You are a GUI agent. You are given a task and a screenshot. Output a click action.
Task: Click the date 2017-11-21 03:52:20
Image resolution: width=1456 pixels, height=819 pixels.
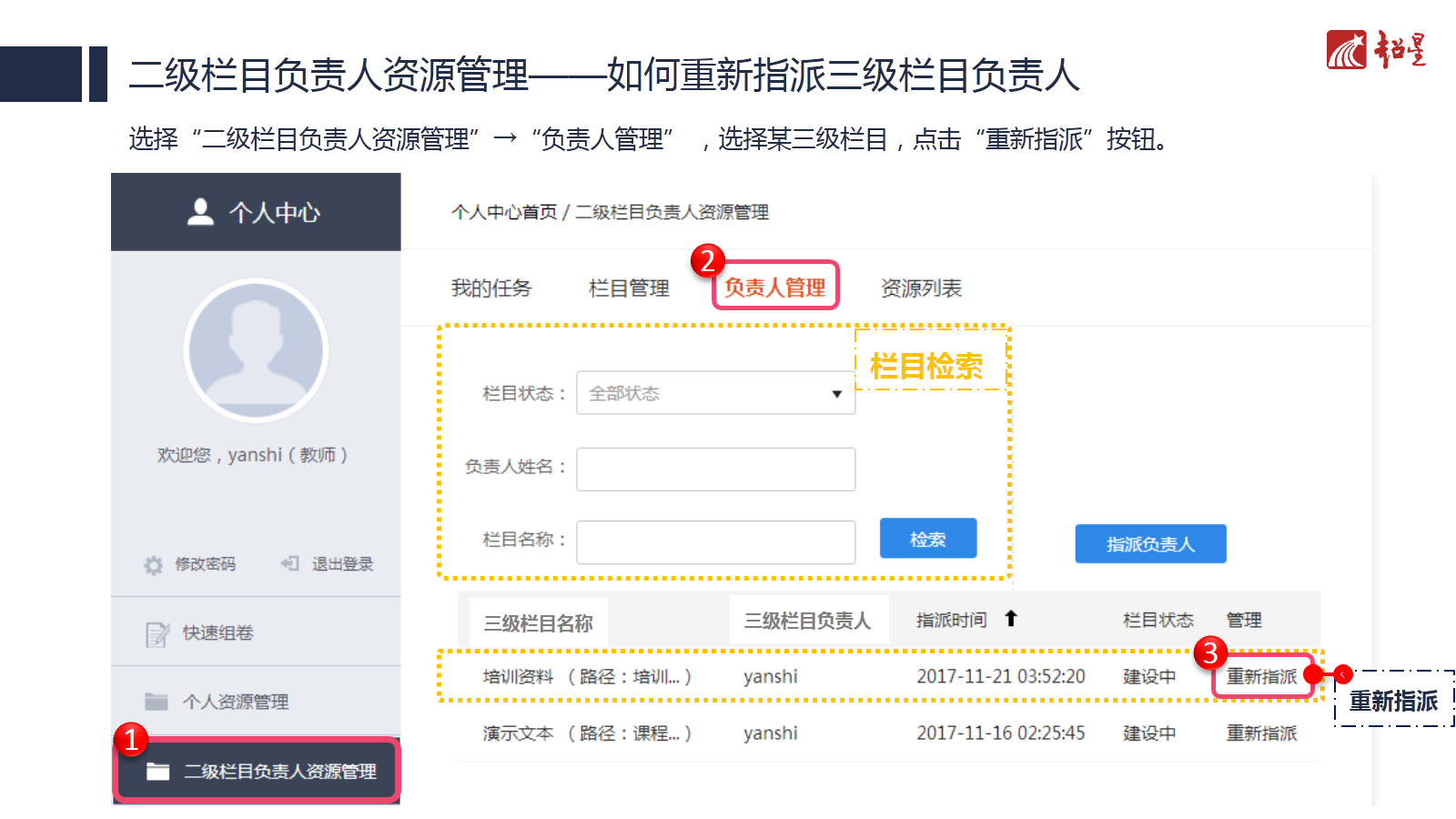[x=1001, y=676]
